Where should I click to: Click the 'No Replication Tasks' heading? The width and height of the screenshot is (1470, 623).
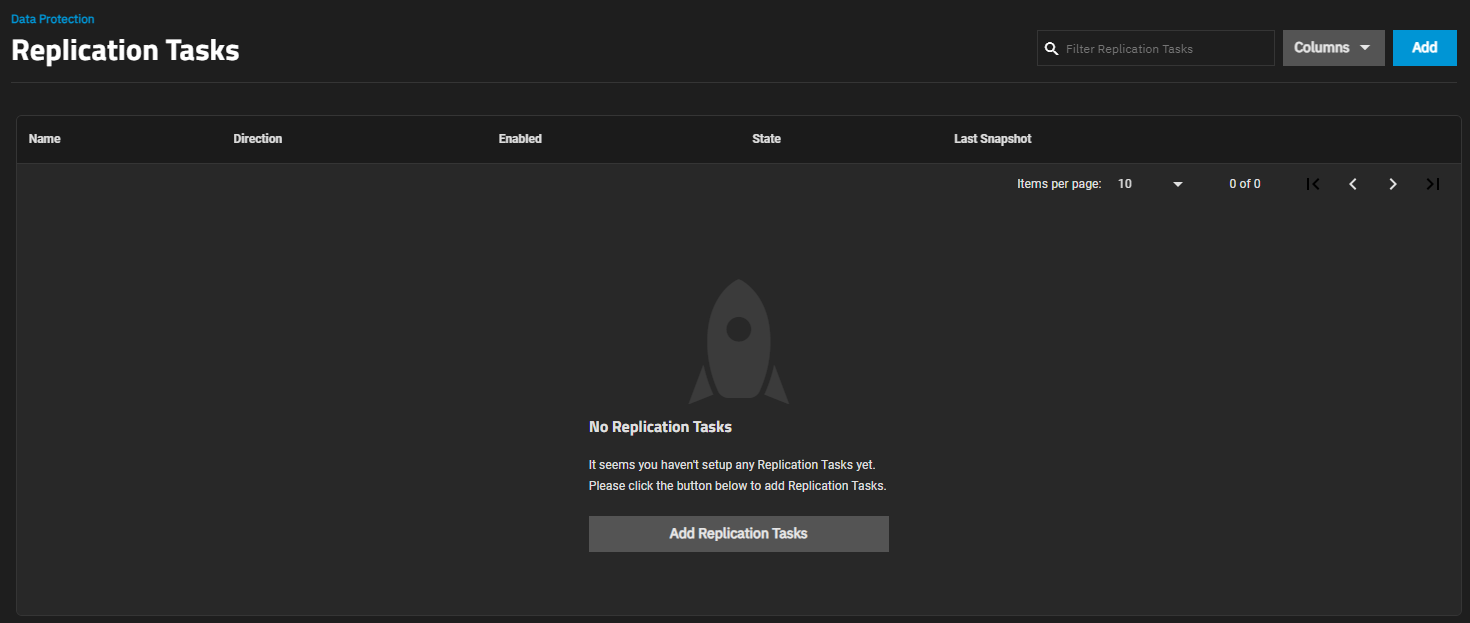click(x=661, y=427)
